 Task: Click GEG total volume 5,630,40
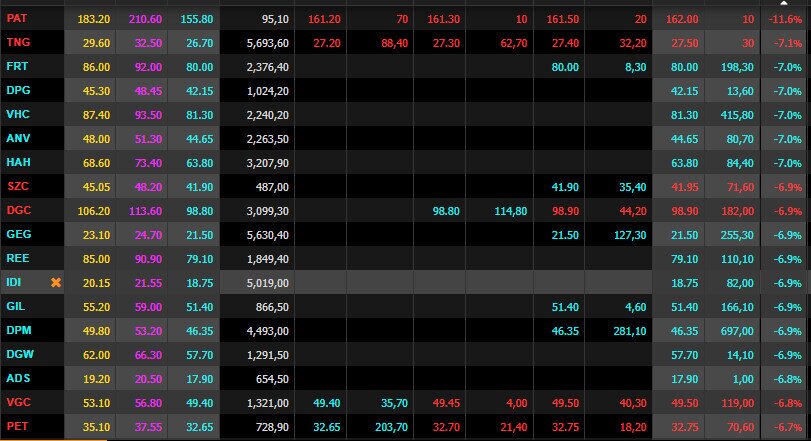267,235
